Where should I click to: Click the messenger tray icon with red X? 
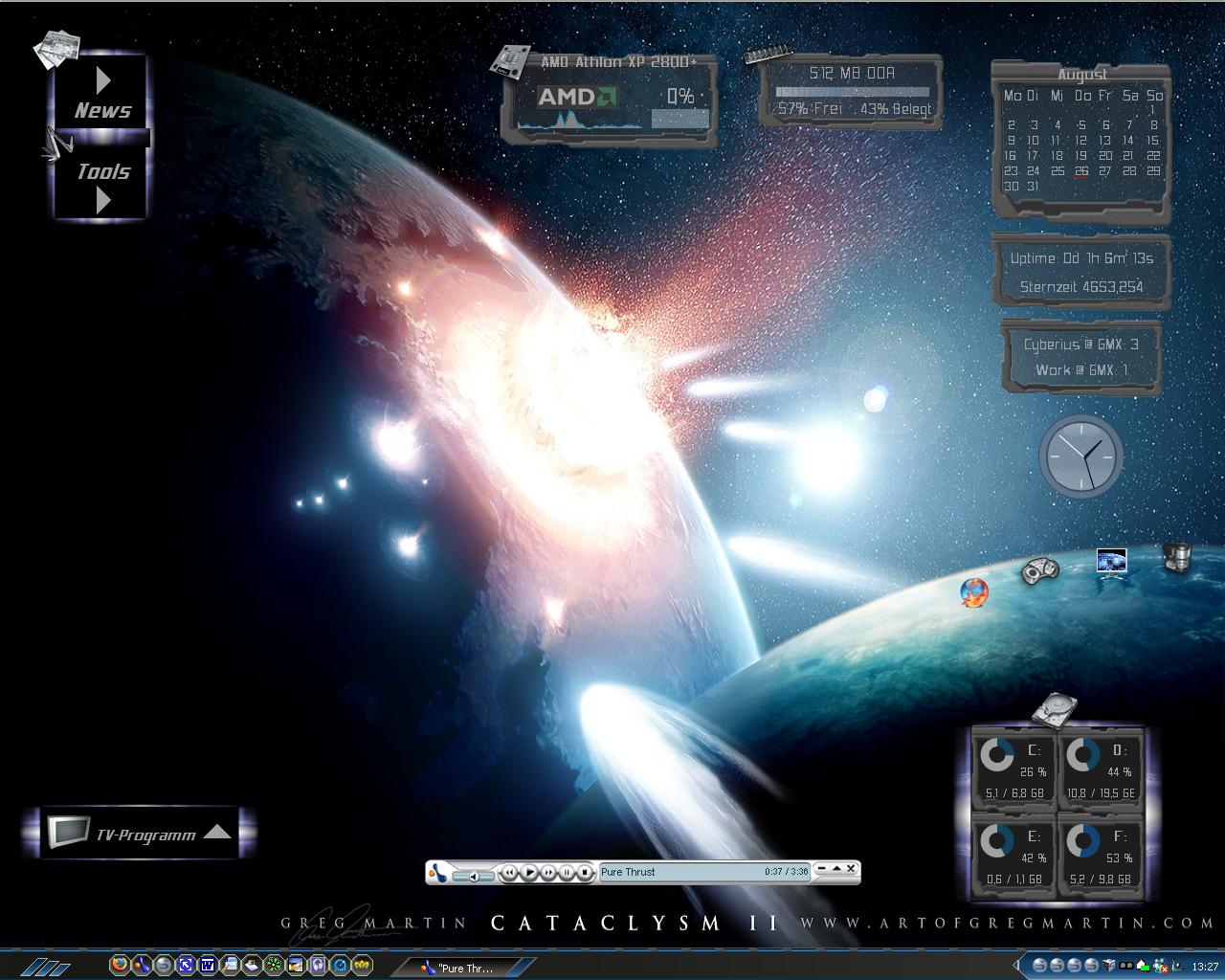tap(1161, 966)
